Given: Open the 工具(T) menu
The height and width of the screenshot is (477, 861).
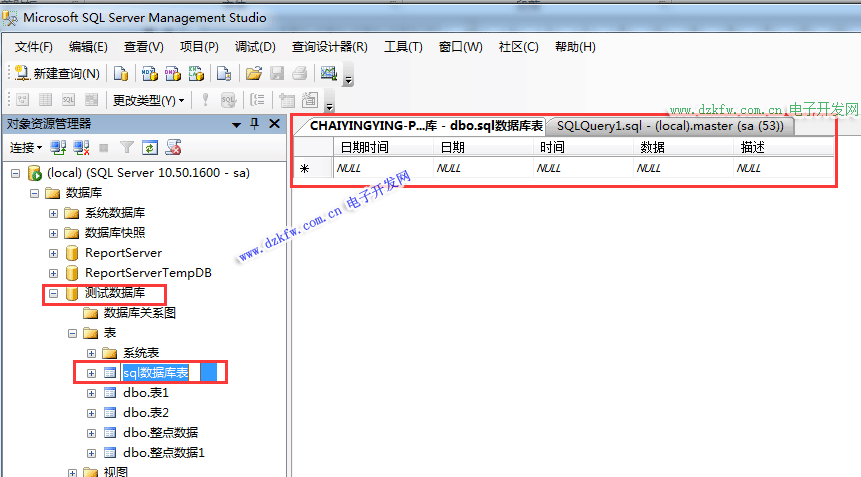Looking at the screenshot, I should (x=403, y=47).
